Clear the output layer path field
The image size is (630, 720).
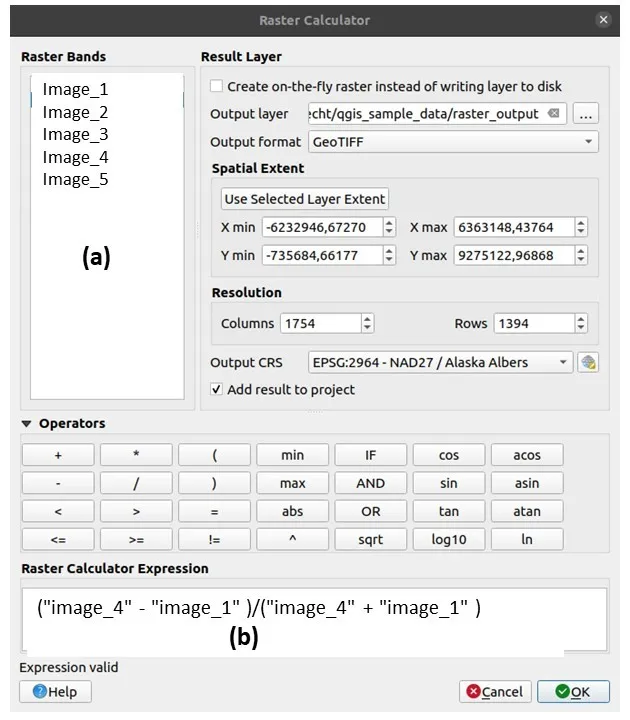554,114
